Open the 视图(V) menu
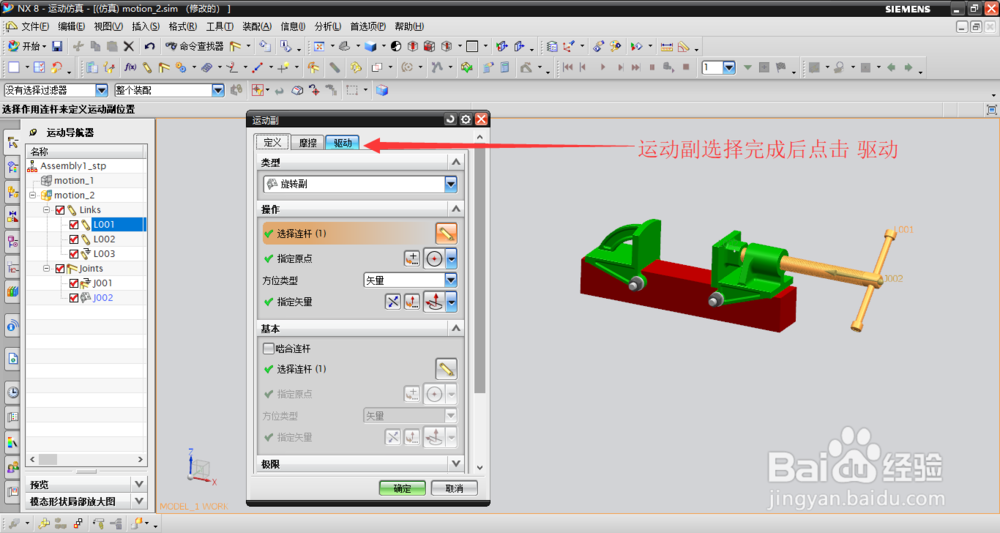The width and height of the screenshot is (1000, 533). (108, 26)
